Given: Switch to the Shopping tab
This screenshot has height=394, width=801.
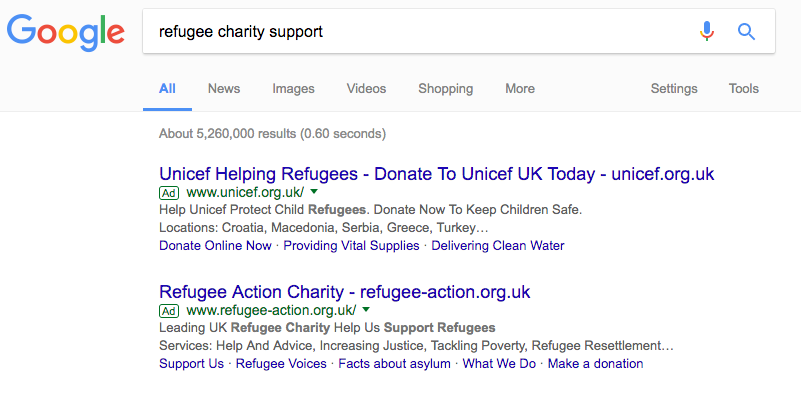Looking at the screenshot, I should pos(445,88).
